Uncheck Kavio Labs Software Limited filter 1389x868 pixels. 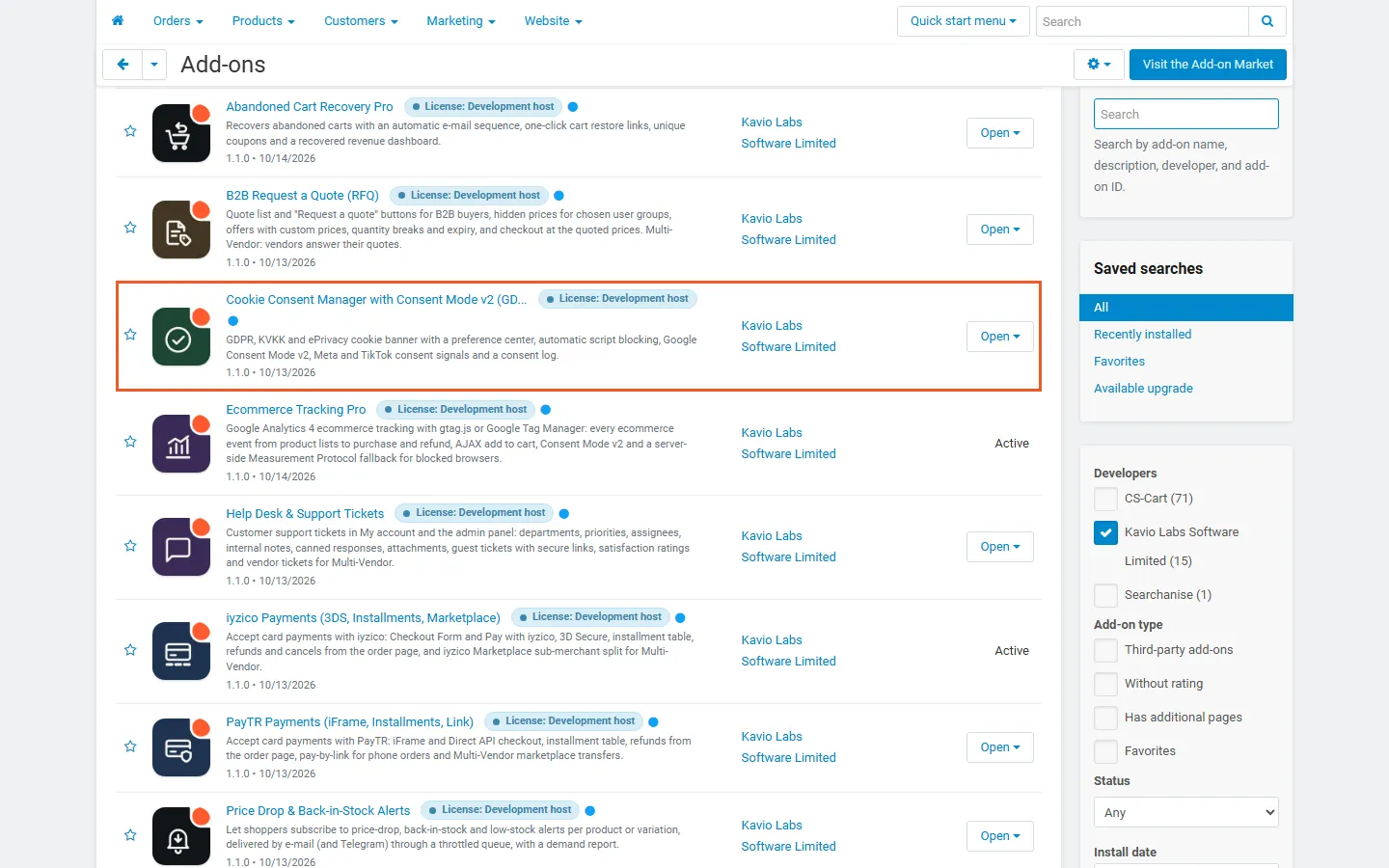[x=1105, y=532]
